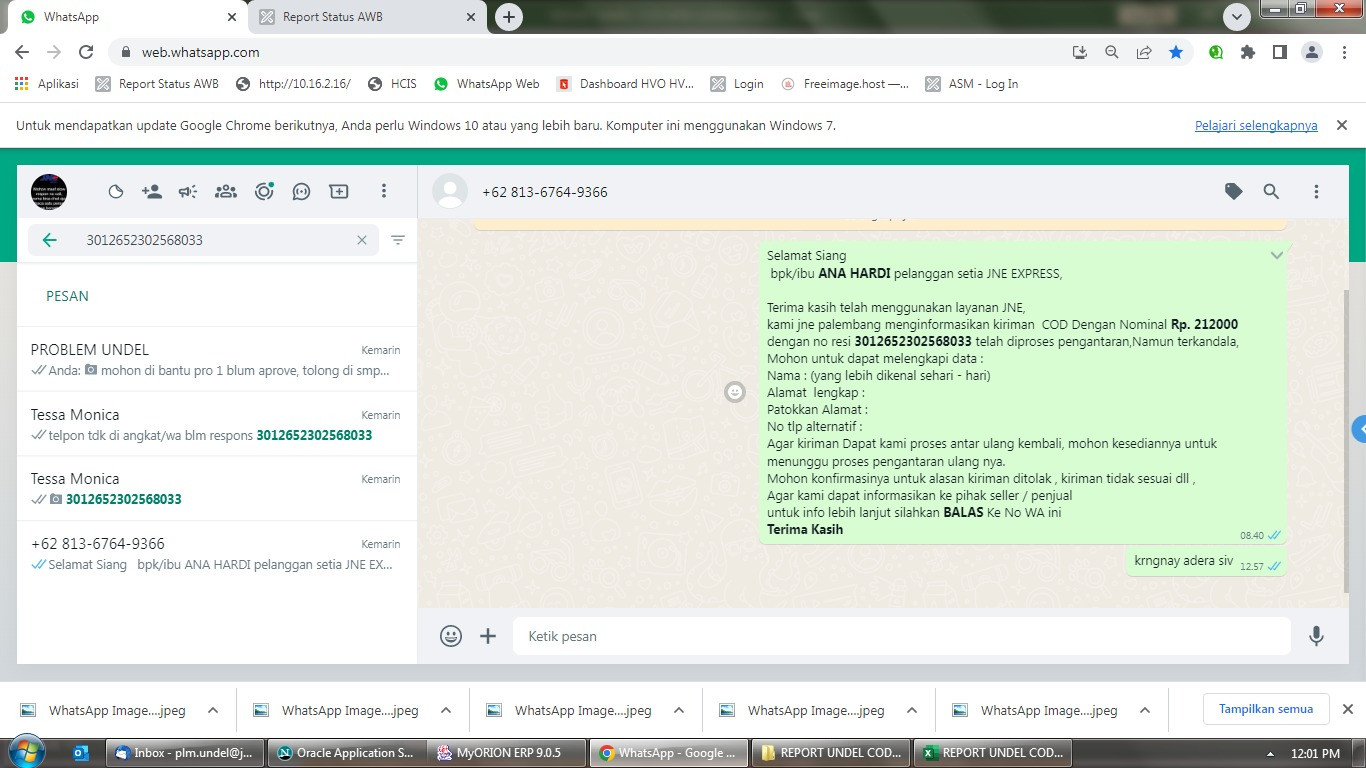
Task: Click the microphone voice message icon
Action: (x=1316, y=636)
